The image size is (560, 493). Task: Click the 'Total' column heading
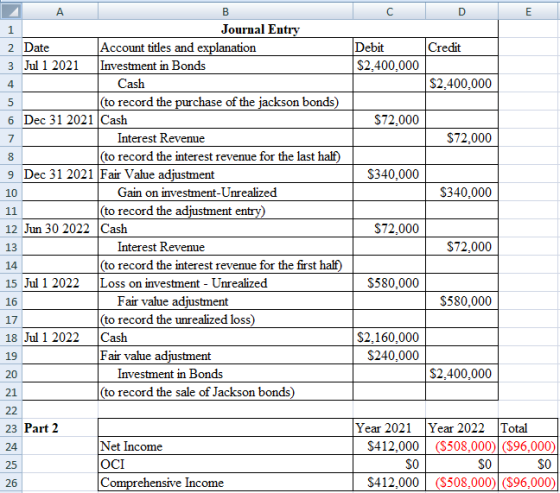click(528, 428)
